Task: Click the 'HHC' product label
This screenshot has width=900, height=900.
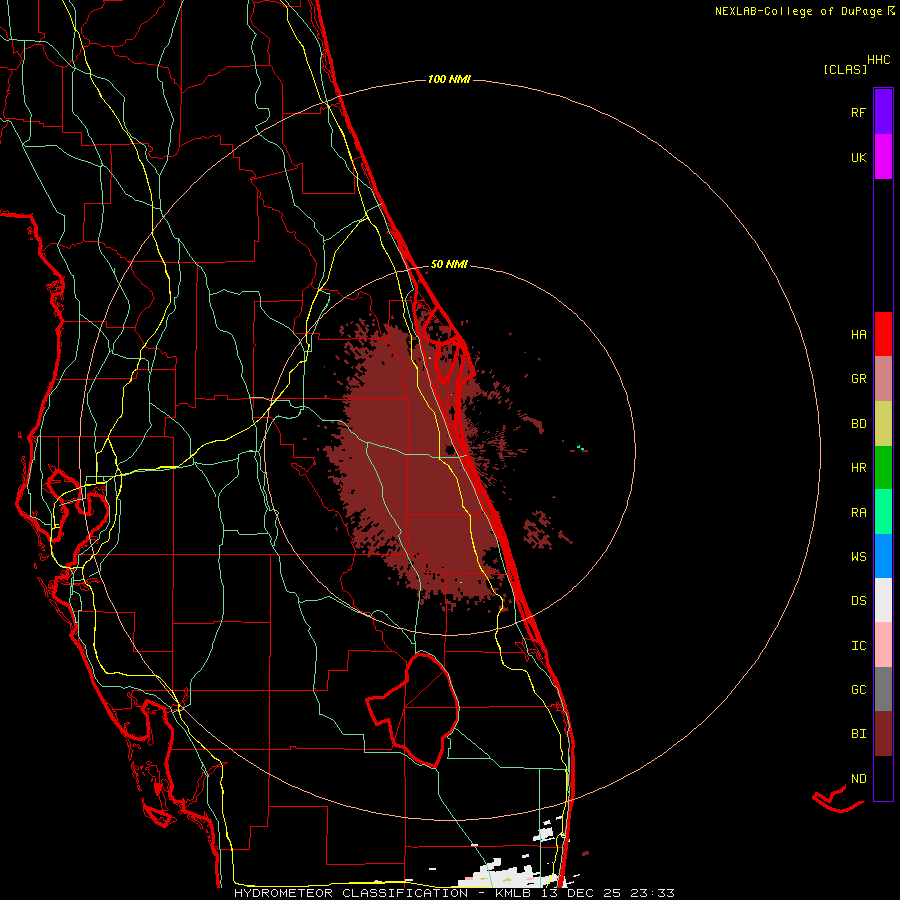Action: [x=879, y=60]
